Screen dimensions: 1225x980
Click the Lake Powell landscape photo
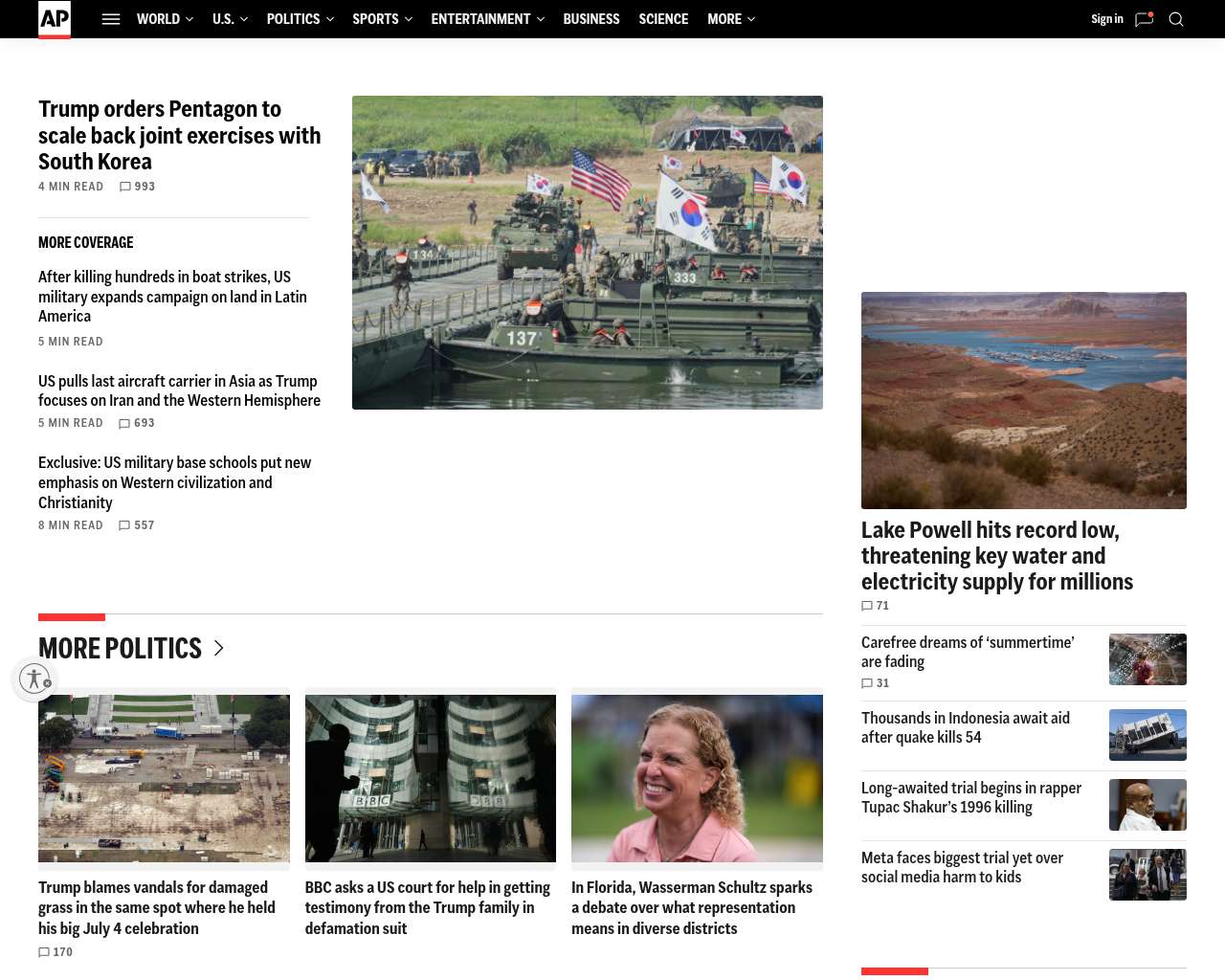[x=1024, y=400]
